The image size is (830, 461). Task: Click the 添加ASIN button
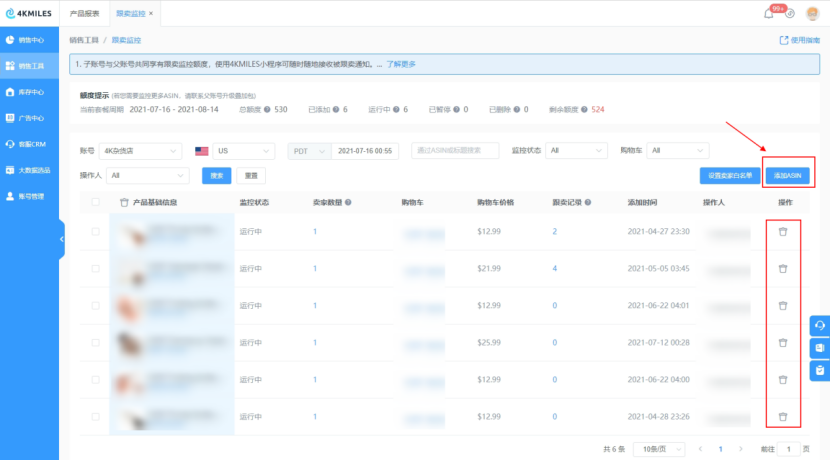788,176
